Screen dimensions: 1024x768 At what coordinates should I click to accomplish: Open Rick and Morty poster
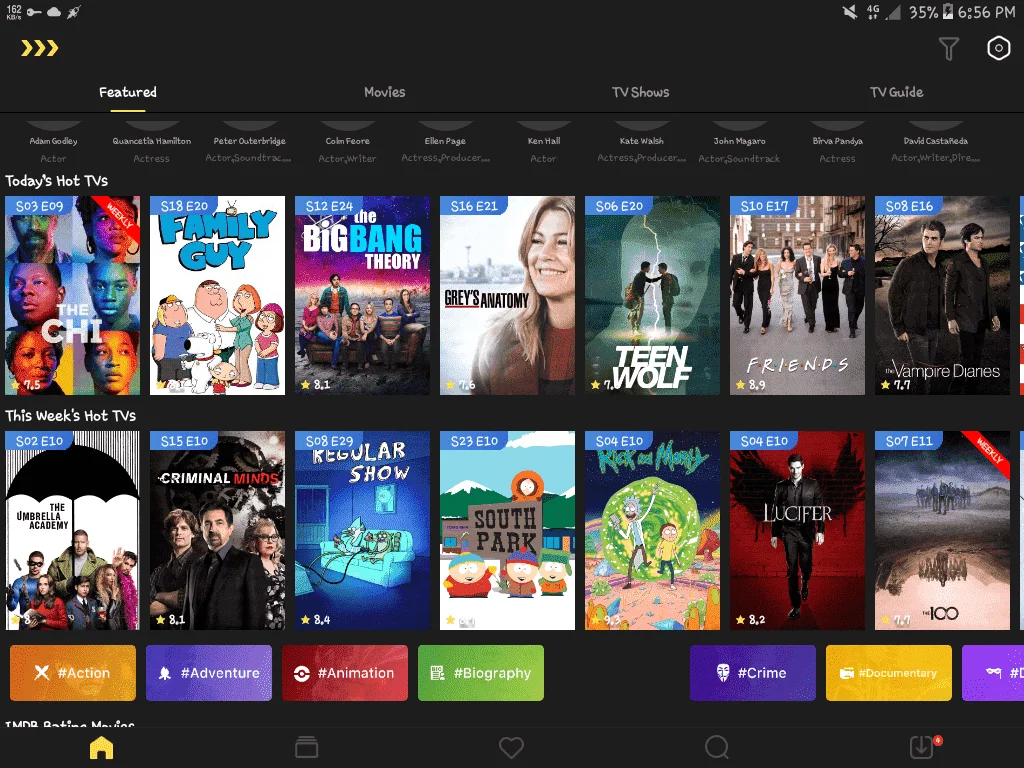click(652, 530)
